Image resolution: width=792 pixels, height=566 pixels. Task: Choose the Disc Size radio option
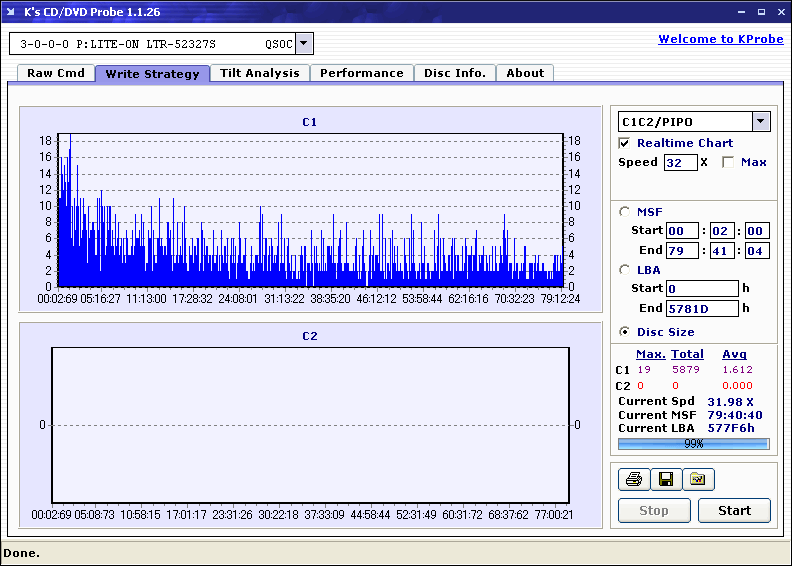[x=625, y=332]
